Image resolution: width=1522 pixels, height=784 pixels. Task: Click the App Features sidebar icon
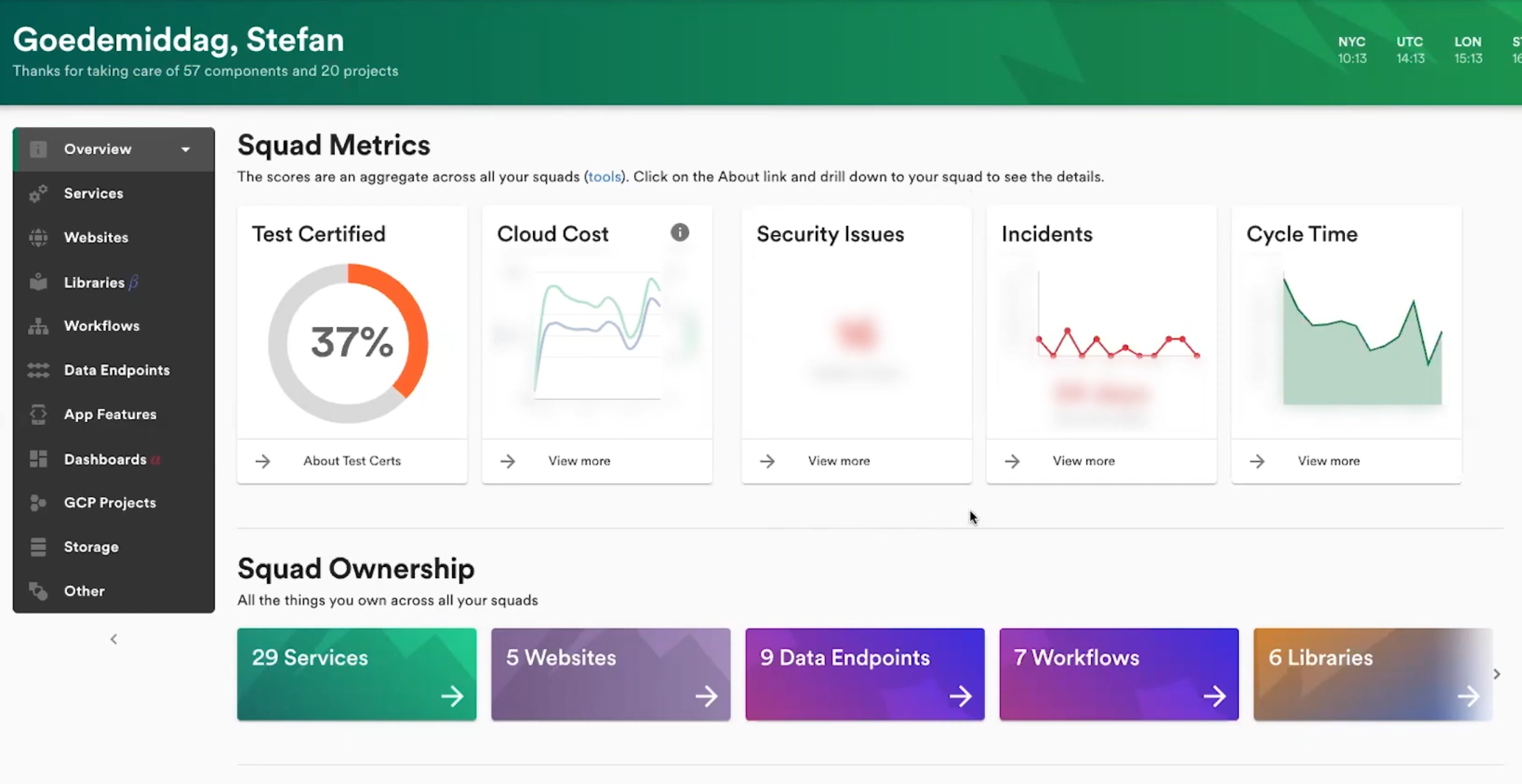click(x=38, y=414)
